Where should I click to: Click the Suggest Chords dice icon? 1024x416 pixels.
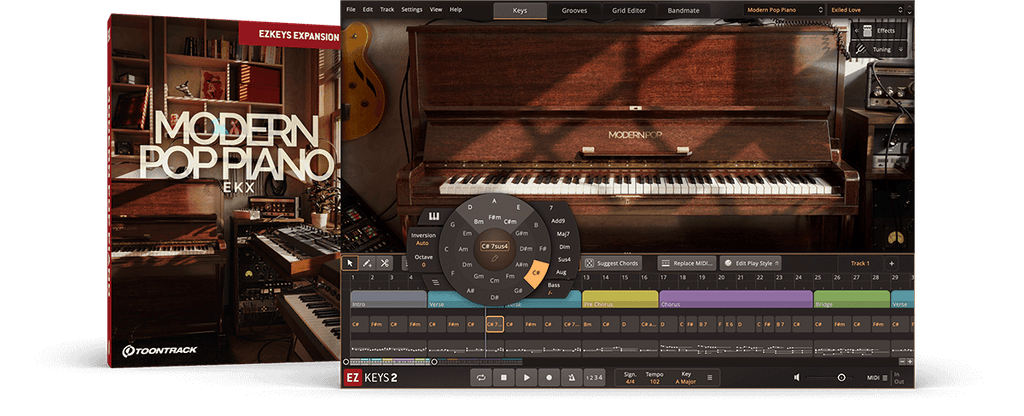(x=589, y=263)
